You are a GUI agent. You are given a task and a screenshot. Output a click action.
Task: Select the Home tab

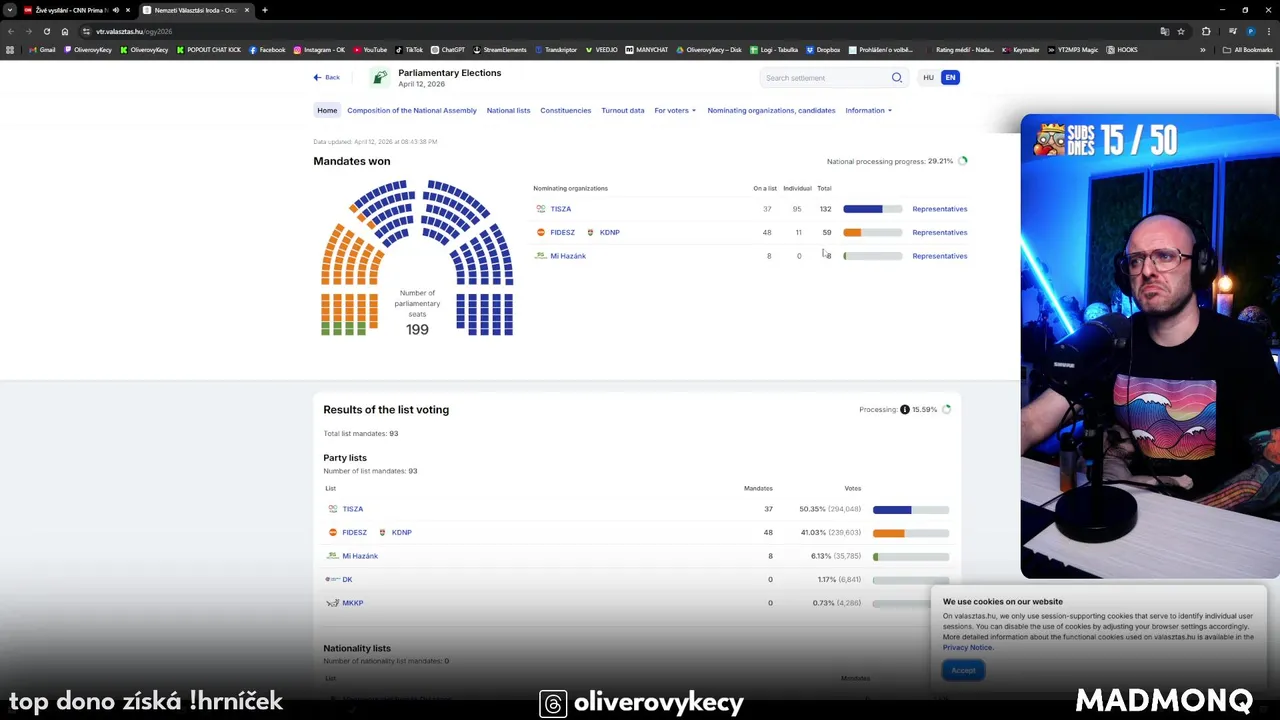point(327,110)
